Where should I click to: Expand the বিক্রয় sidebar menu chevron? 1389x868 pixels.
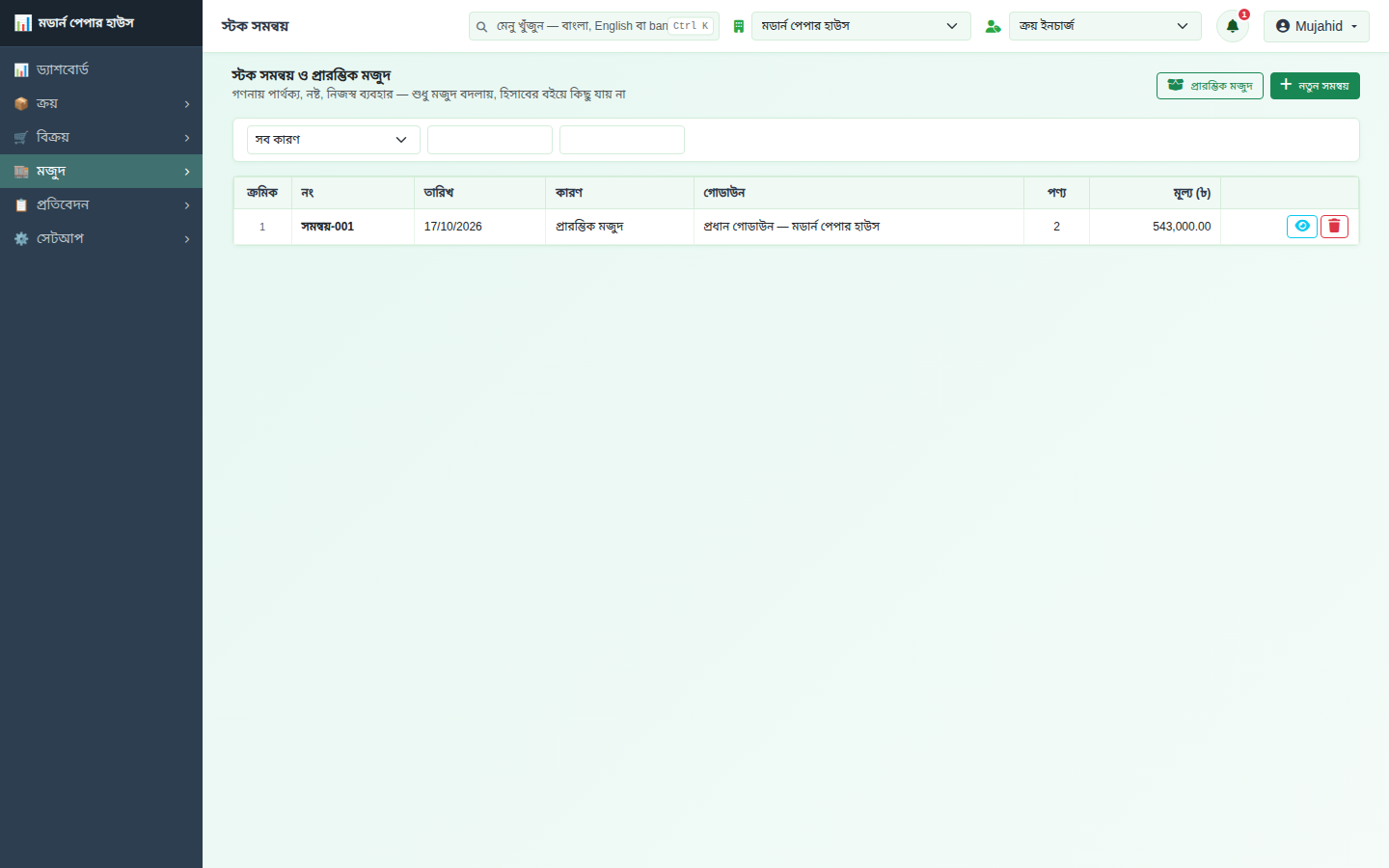click(x=187, y=138)
